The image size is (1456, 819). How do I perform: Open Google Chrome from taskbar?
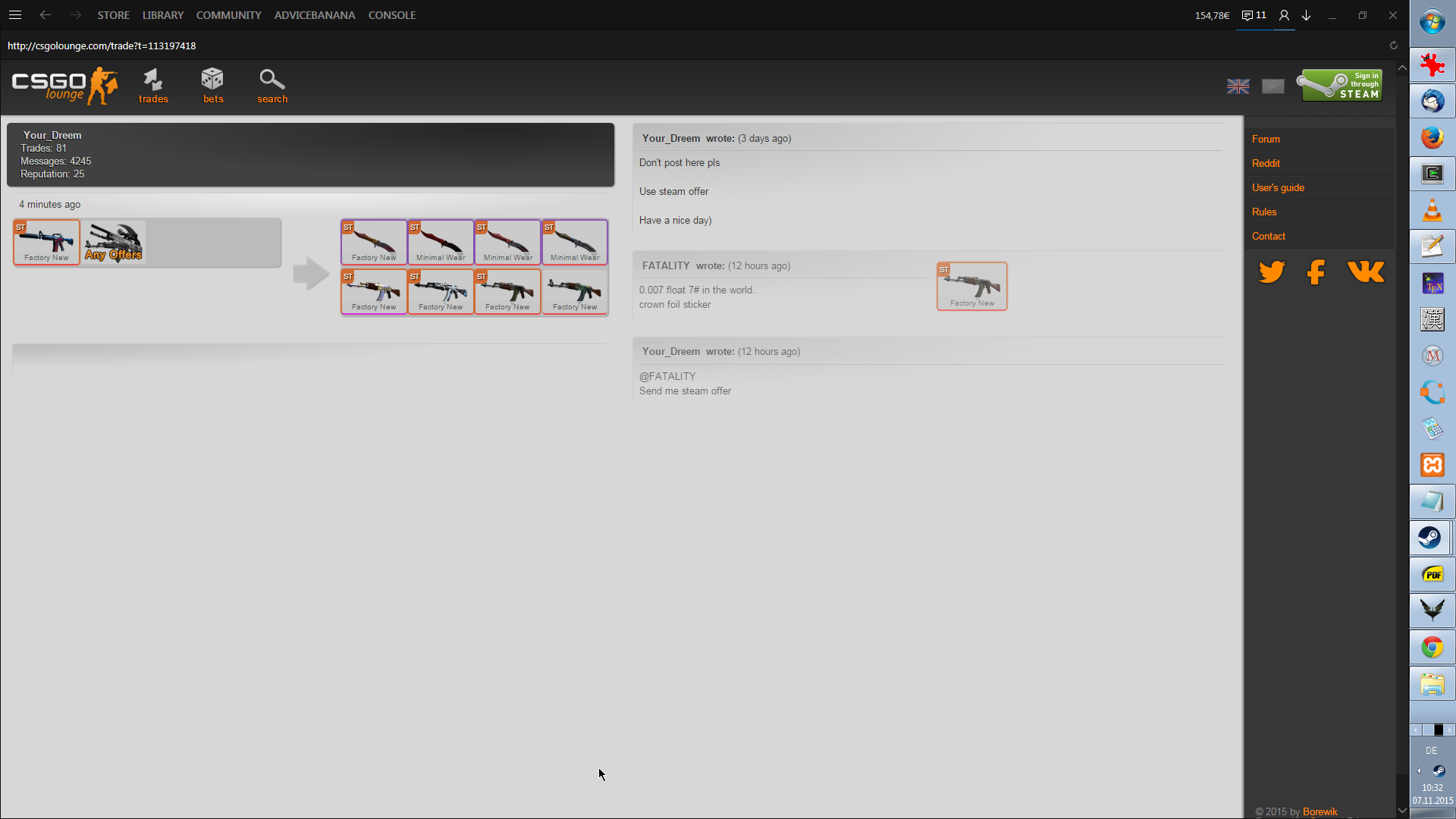click(x=1432, y=648)
